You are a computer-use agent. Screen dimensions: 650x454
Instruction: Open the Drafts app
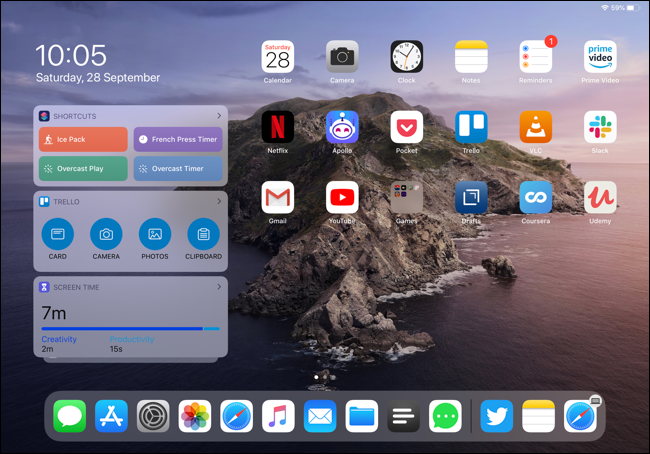pyautogui.click(x=471, y=197)
